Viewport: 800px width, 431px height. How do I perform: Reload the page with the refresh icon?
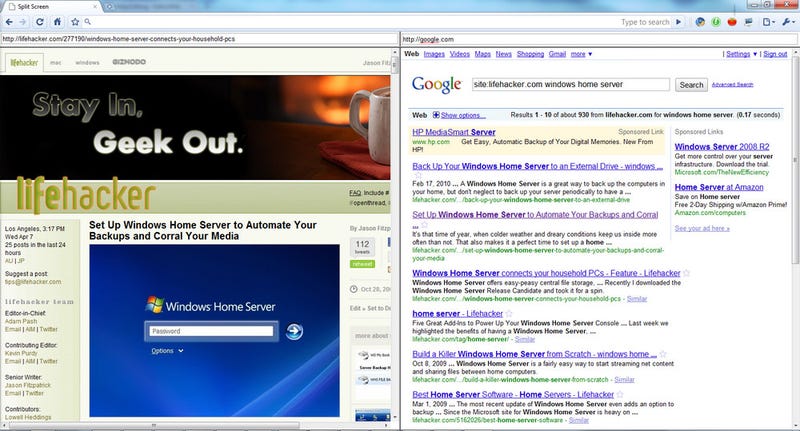(x=40, y=22)
